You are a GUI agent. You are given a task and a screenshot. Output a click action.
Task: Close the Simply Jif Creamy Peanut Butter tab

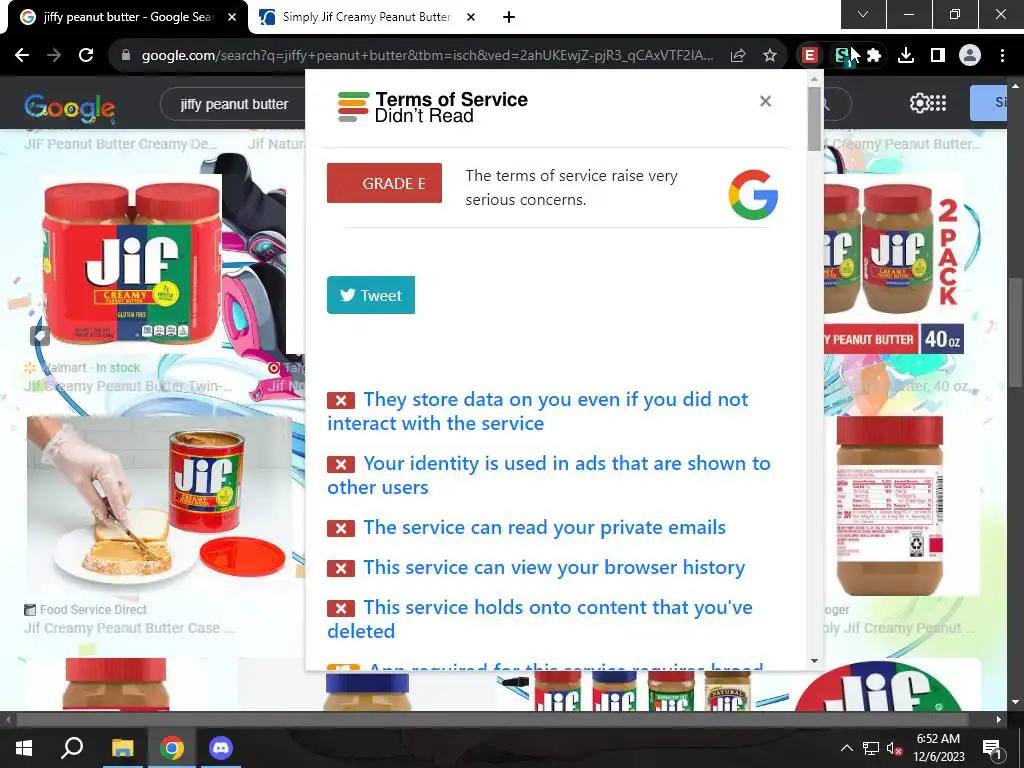tap(471, 17)
